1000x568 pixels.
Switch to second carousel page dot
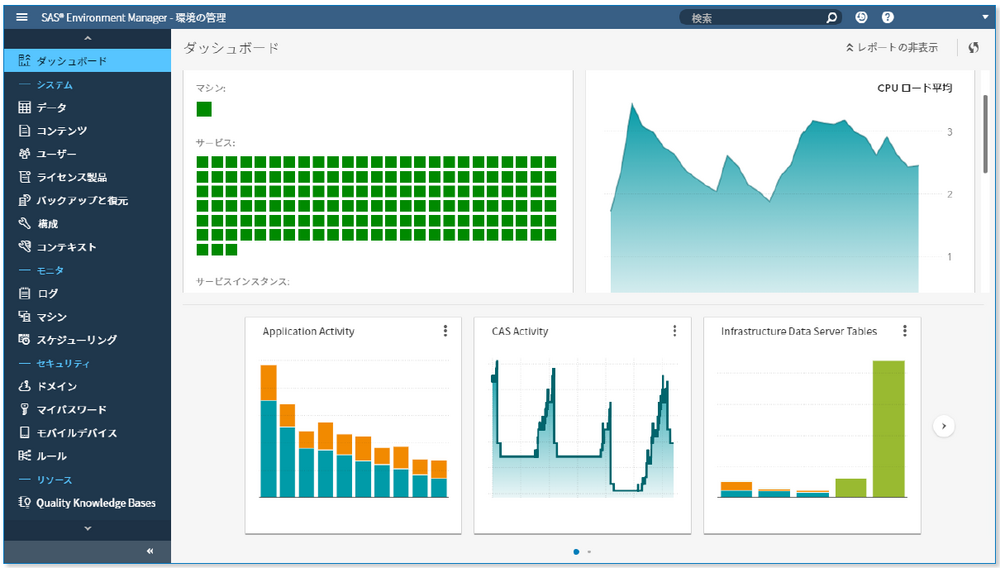[589, 552]
